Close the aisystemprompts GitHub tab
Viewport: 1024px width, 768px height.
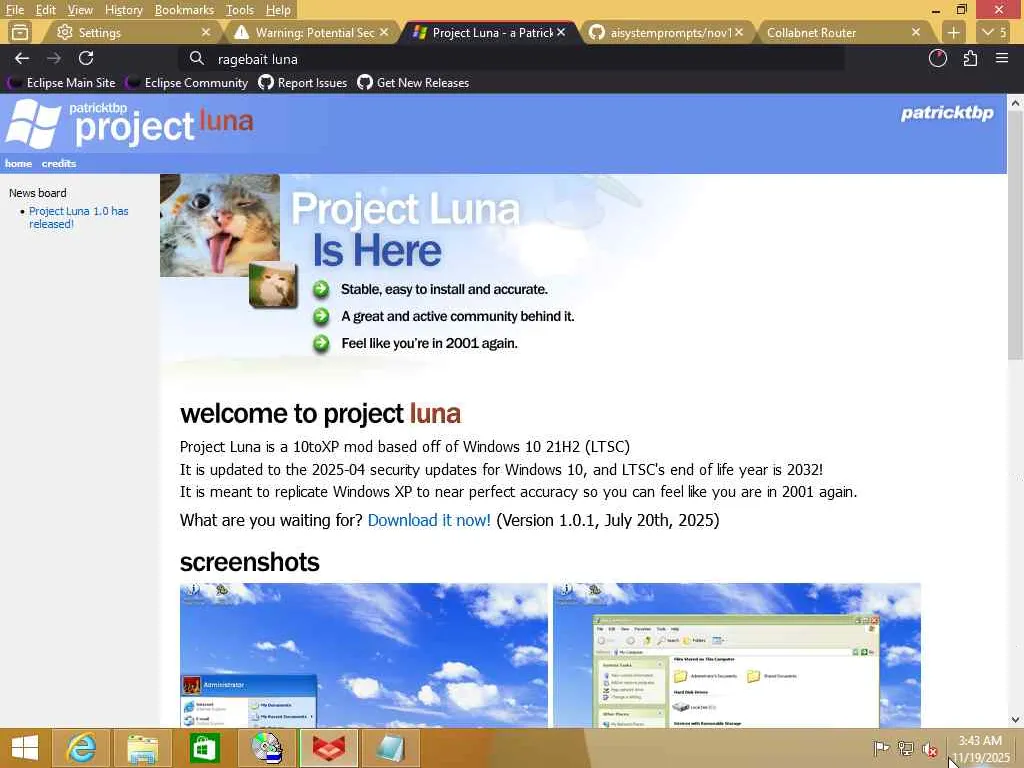739,32
